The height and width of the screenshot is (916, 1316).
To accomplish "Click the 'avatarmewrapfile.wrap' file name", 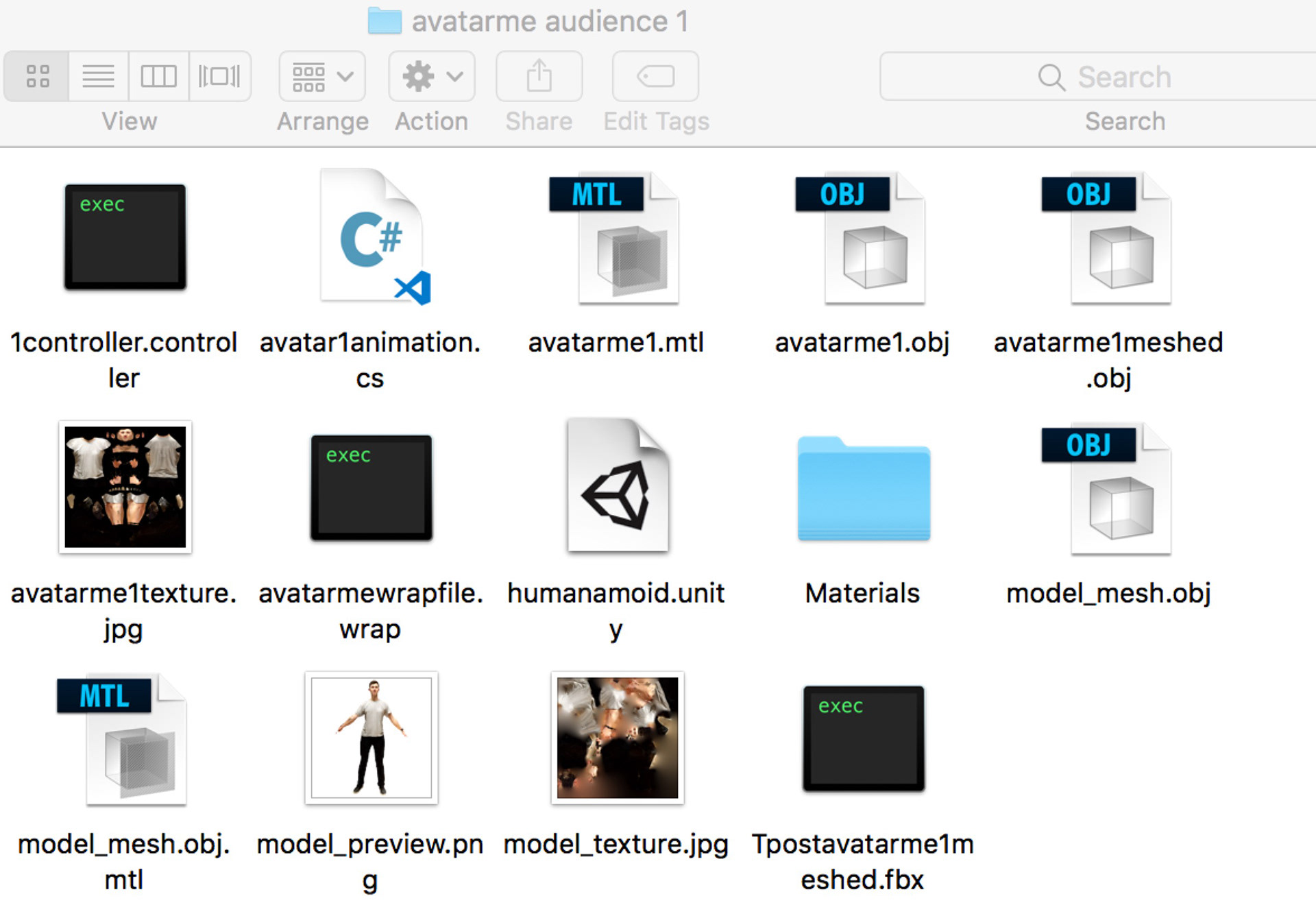I will pos(370,611).
